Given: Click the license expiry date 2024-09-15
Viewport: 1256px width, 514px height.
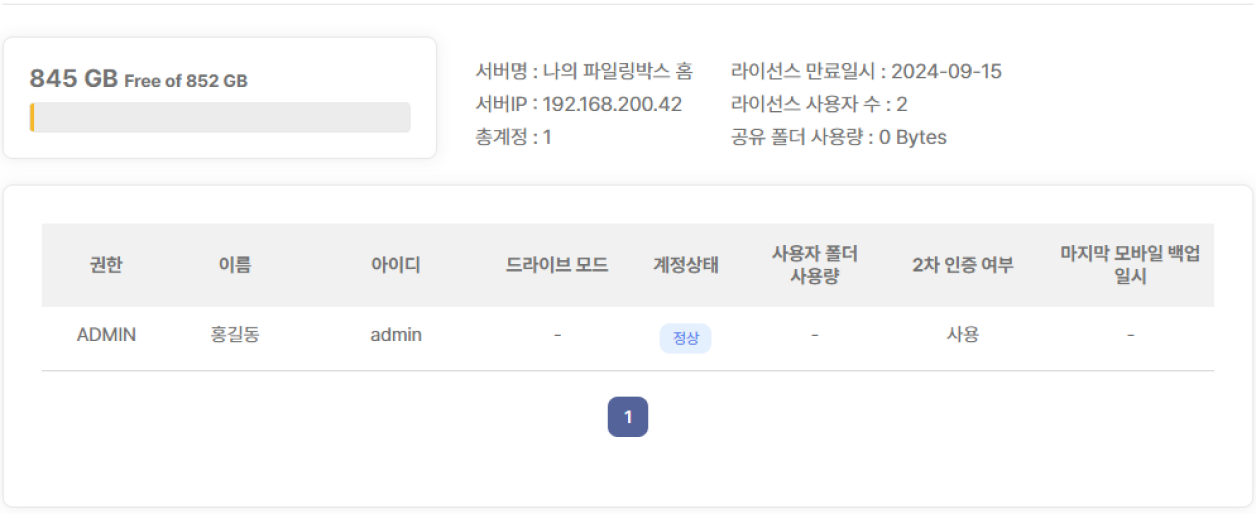Looking at the screenshot, I should [x=946, y=71].
